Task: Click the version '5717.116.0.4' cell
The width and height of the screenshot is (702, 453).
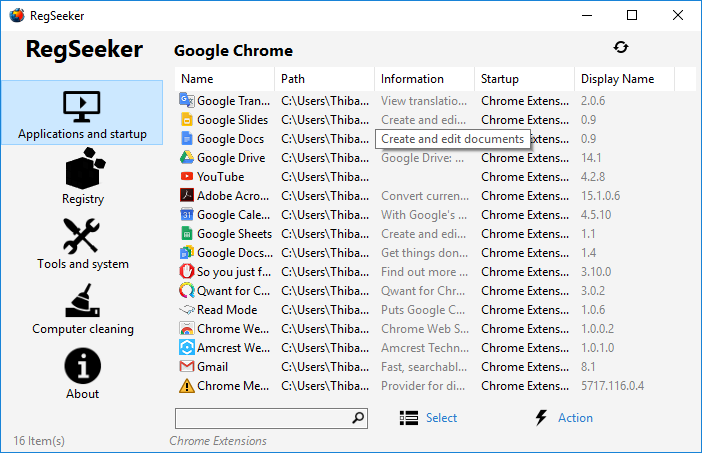Action: (612, 385)
